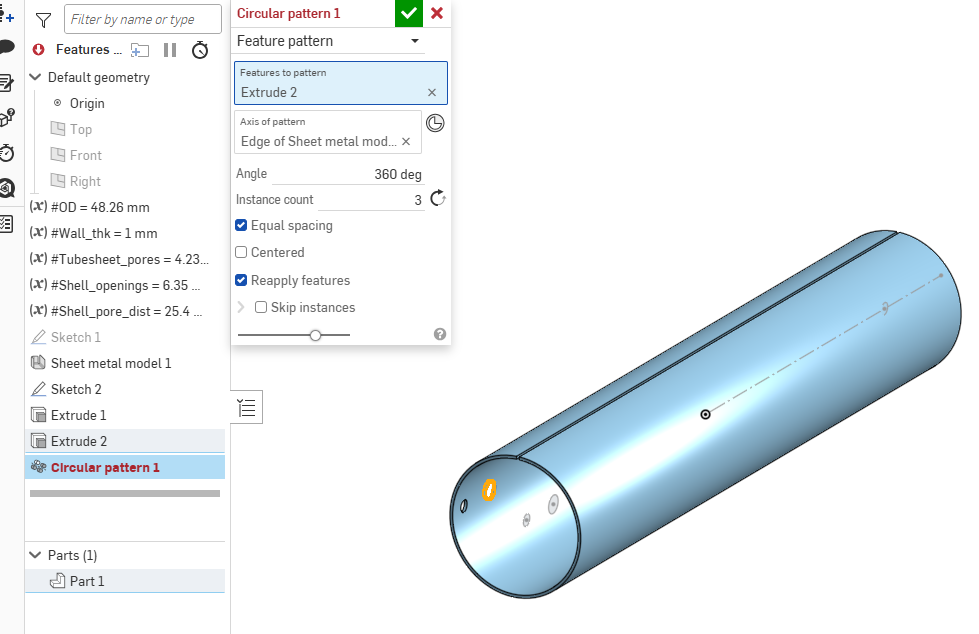Viewport: 979px width, 634px height.
Task: Click the rollback bar below Circular pattern 1
Action: (125, 493)
